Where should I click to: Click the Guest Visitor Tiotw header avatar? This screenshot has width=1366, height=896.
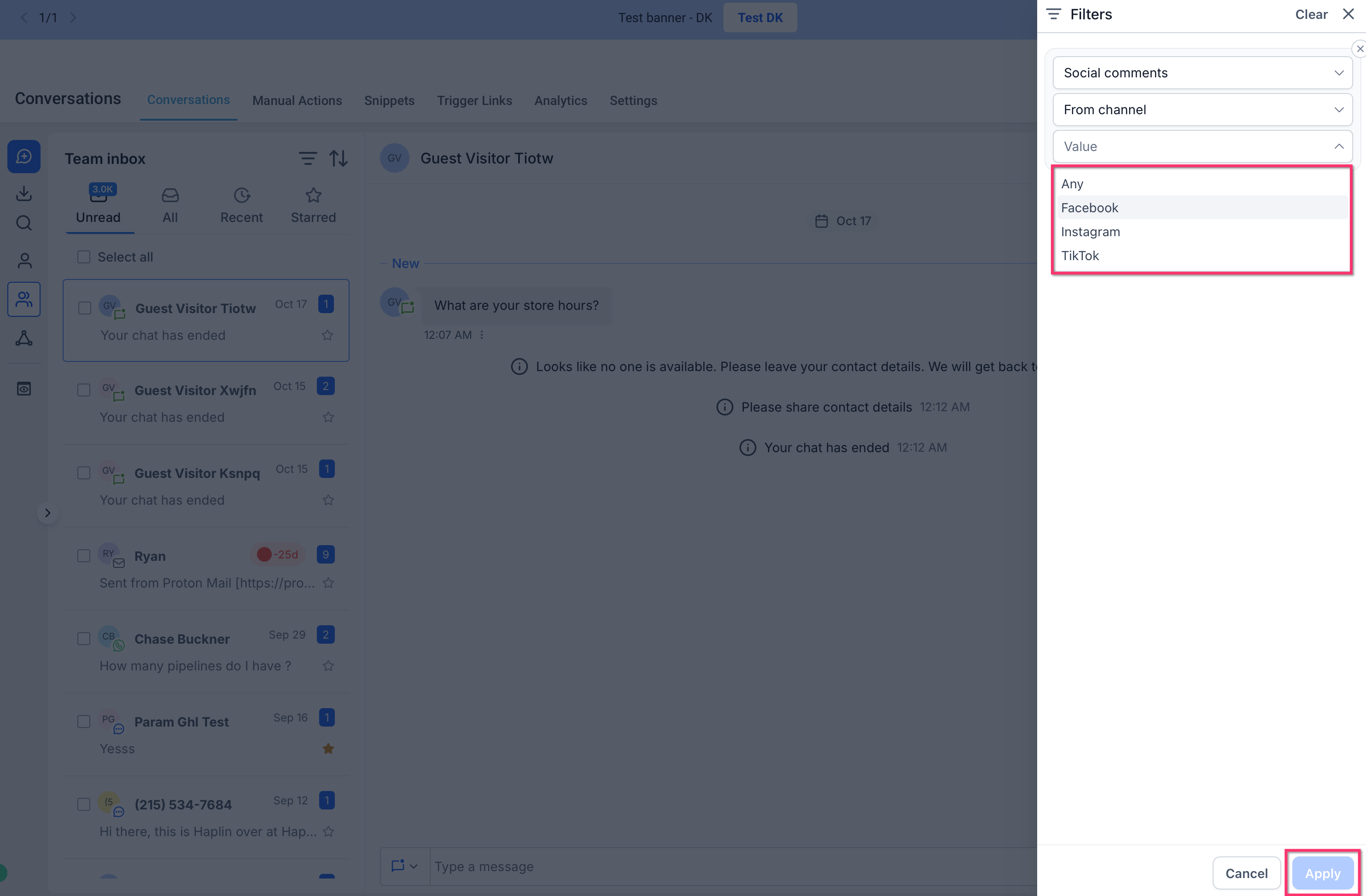[394, 158]
